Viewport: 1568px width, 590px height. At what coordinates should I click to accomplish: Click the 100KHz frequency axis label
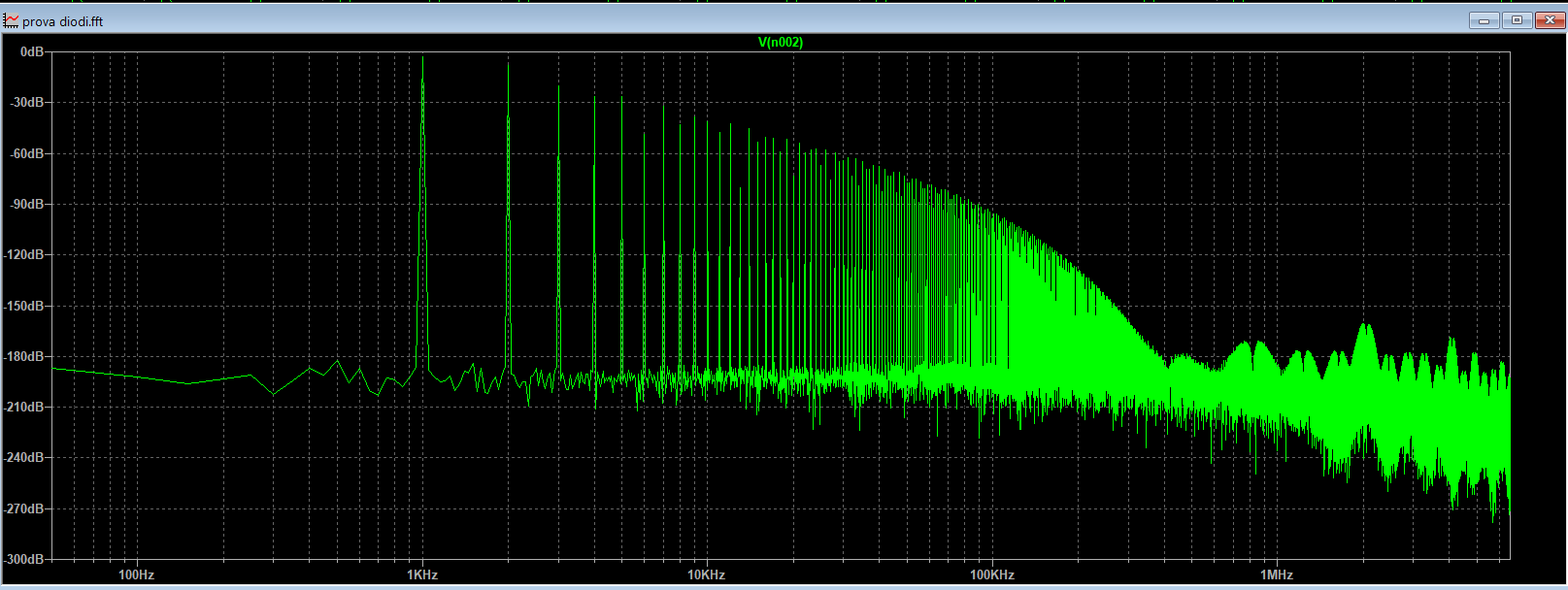(x=992, y=574)
